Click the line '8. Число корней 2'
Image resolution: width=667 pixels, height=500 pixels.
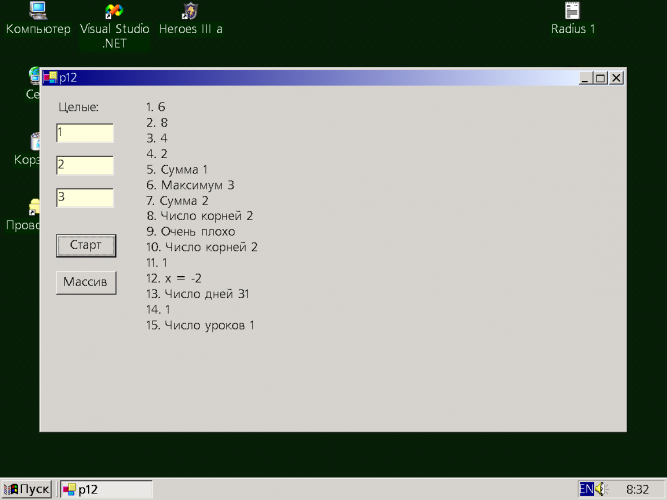(200, 216)
